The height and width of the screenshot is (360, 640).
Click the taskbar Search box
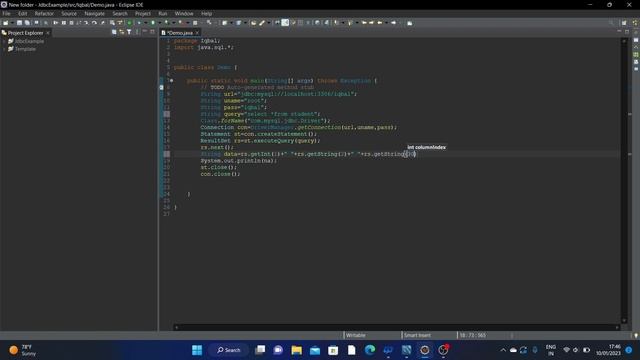click(x=229, y=350)
